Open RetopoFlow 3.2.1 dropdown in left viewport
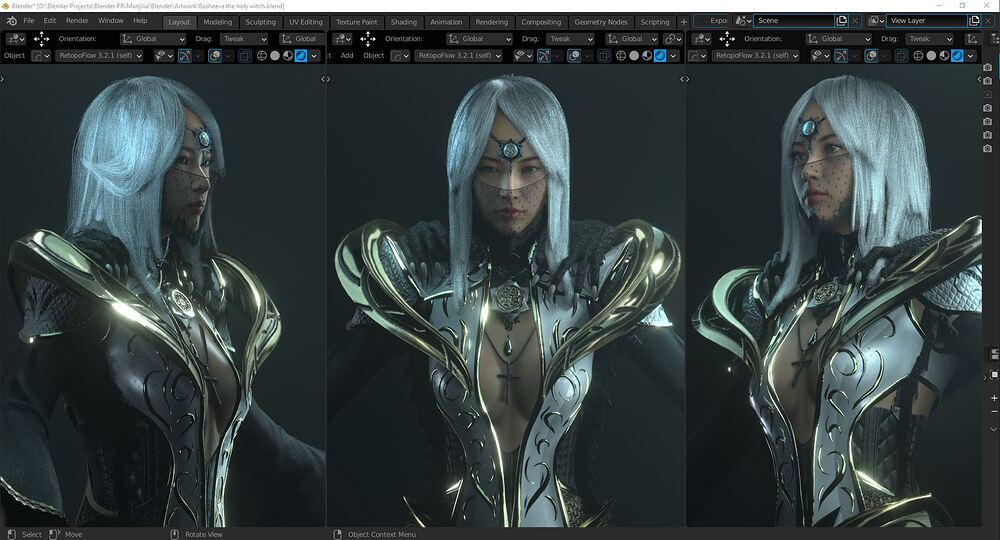This screenshot has width=1000, height=540. [x=100, y=55]
